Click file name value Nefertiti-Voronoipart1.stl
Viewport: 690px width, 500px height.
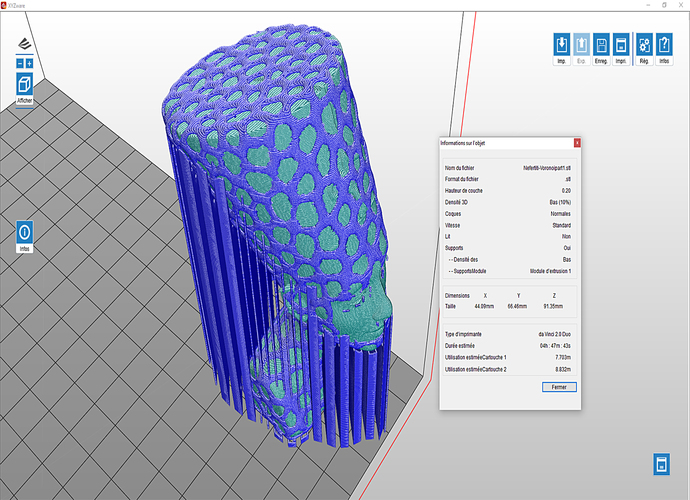pos(547,168)
